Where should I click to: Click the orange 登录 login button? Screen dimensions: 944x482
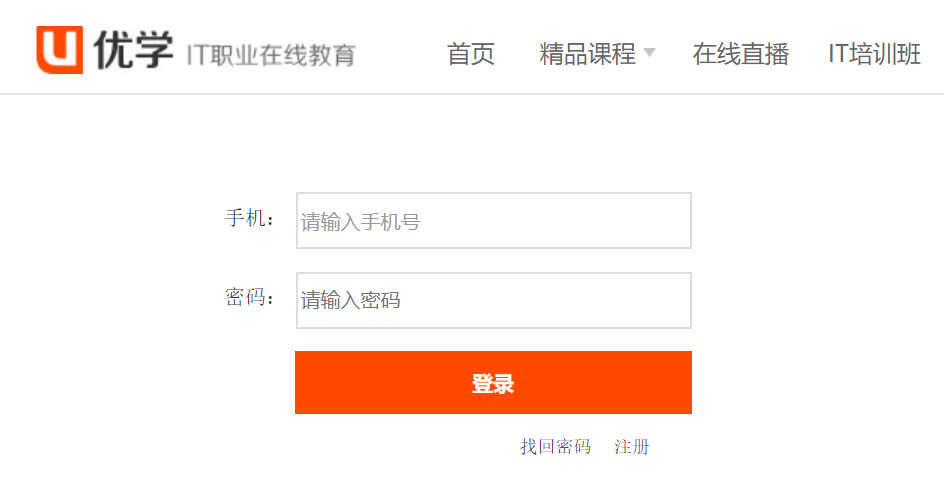point(493,383)
